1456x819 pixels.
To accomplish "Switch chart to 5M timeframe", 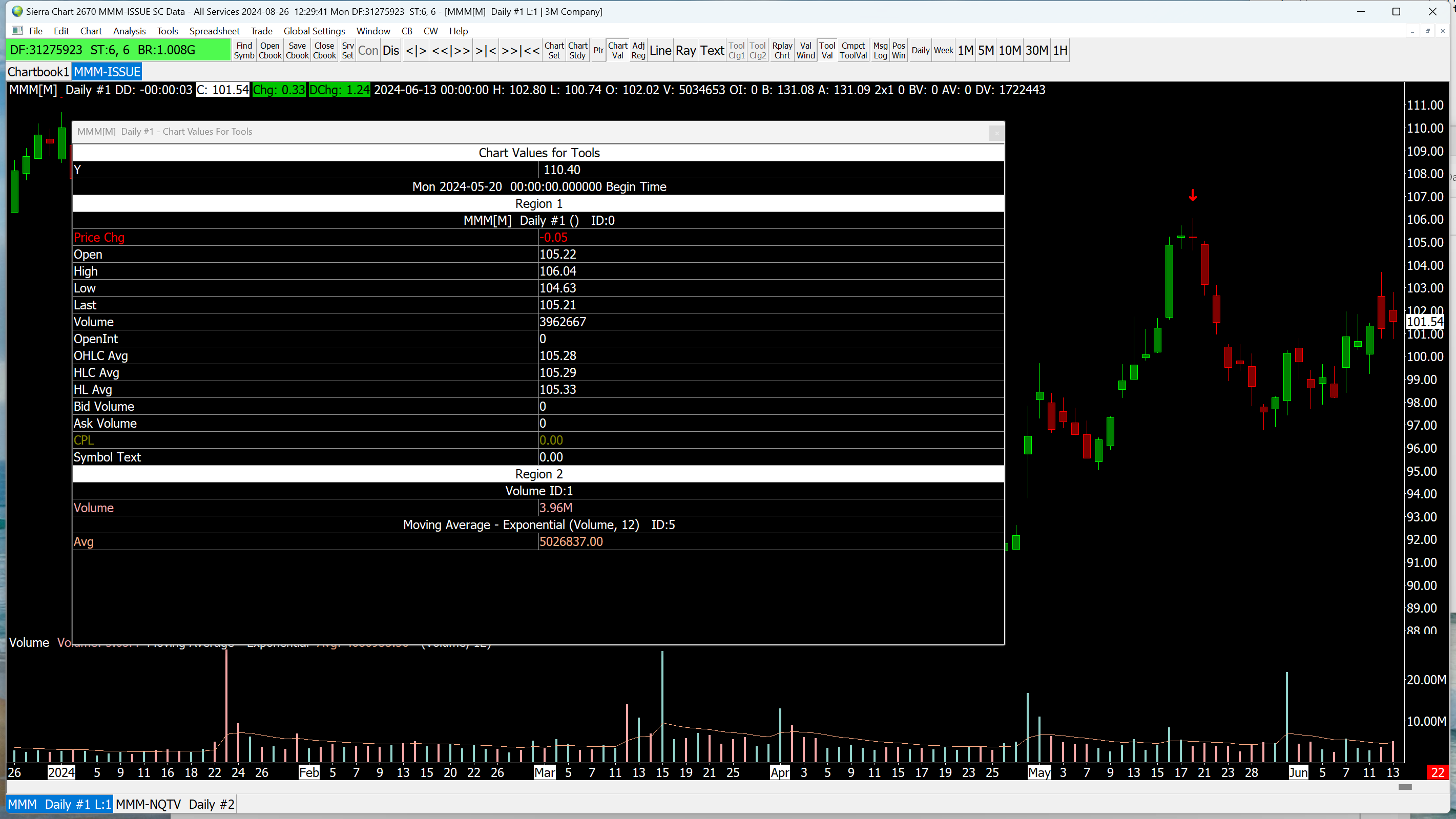I will 985,50.
